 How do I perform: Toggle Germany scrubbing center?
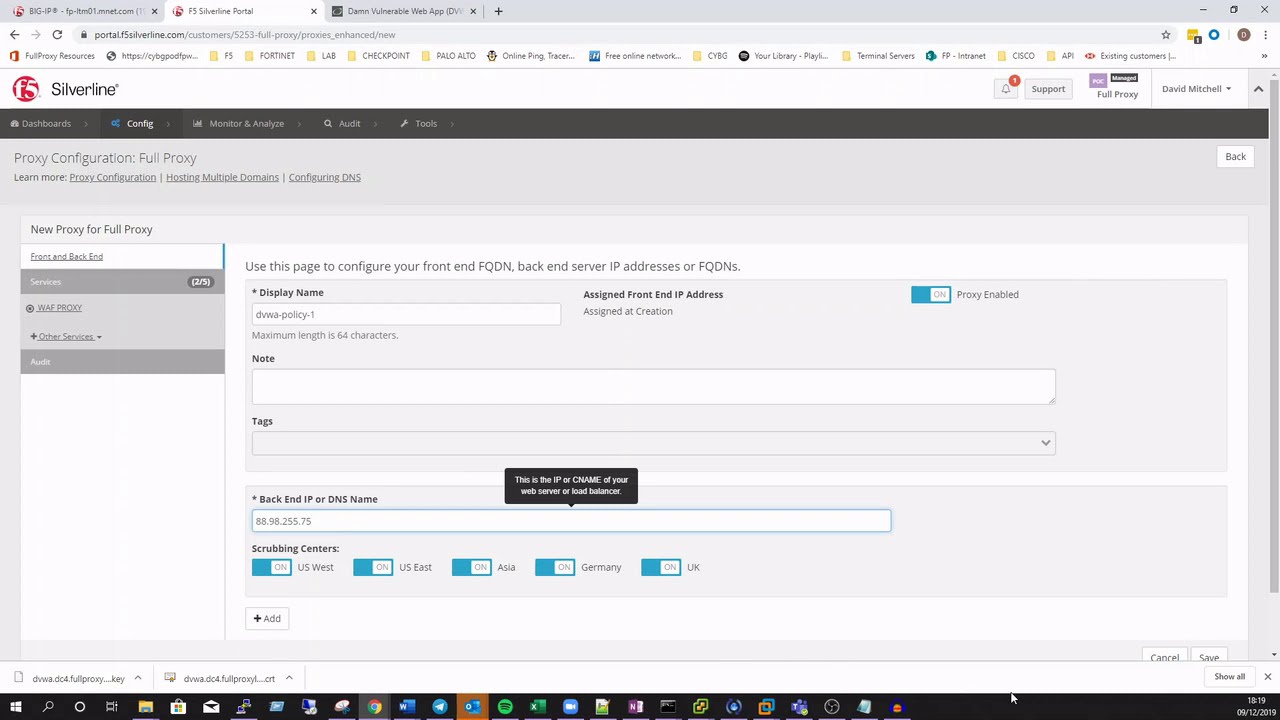[x=555, y=567]
